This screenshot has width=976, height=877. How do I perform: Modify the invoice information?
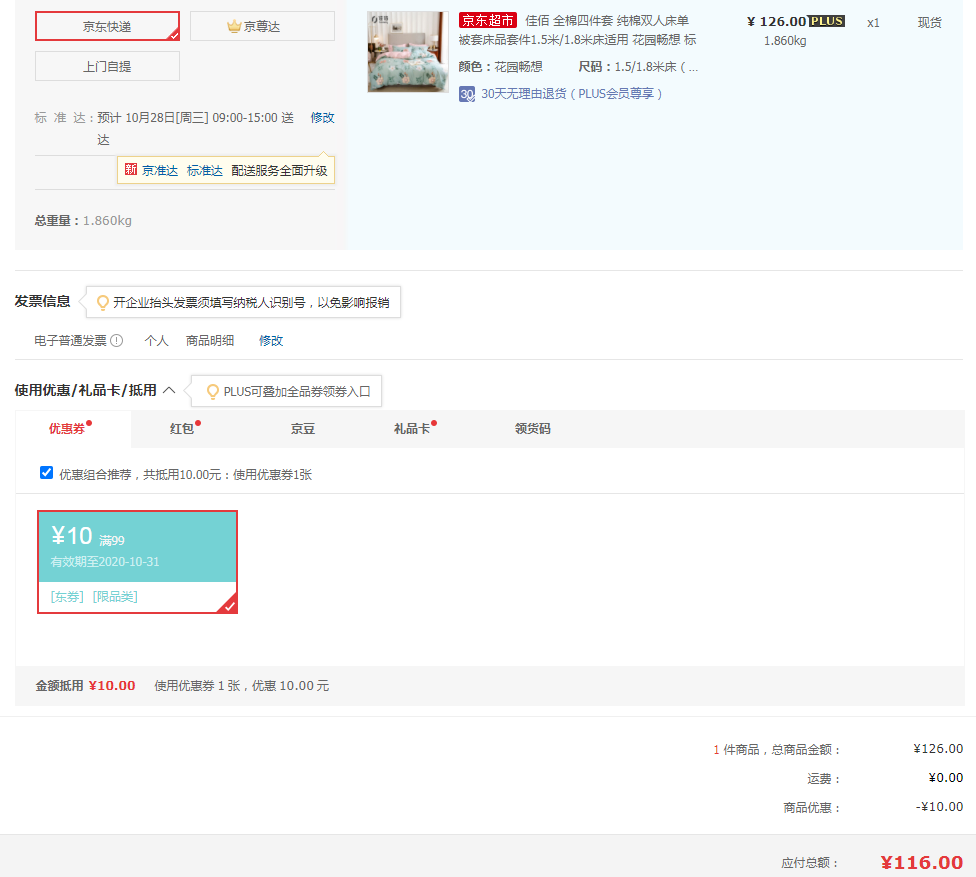click(271, 340)
